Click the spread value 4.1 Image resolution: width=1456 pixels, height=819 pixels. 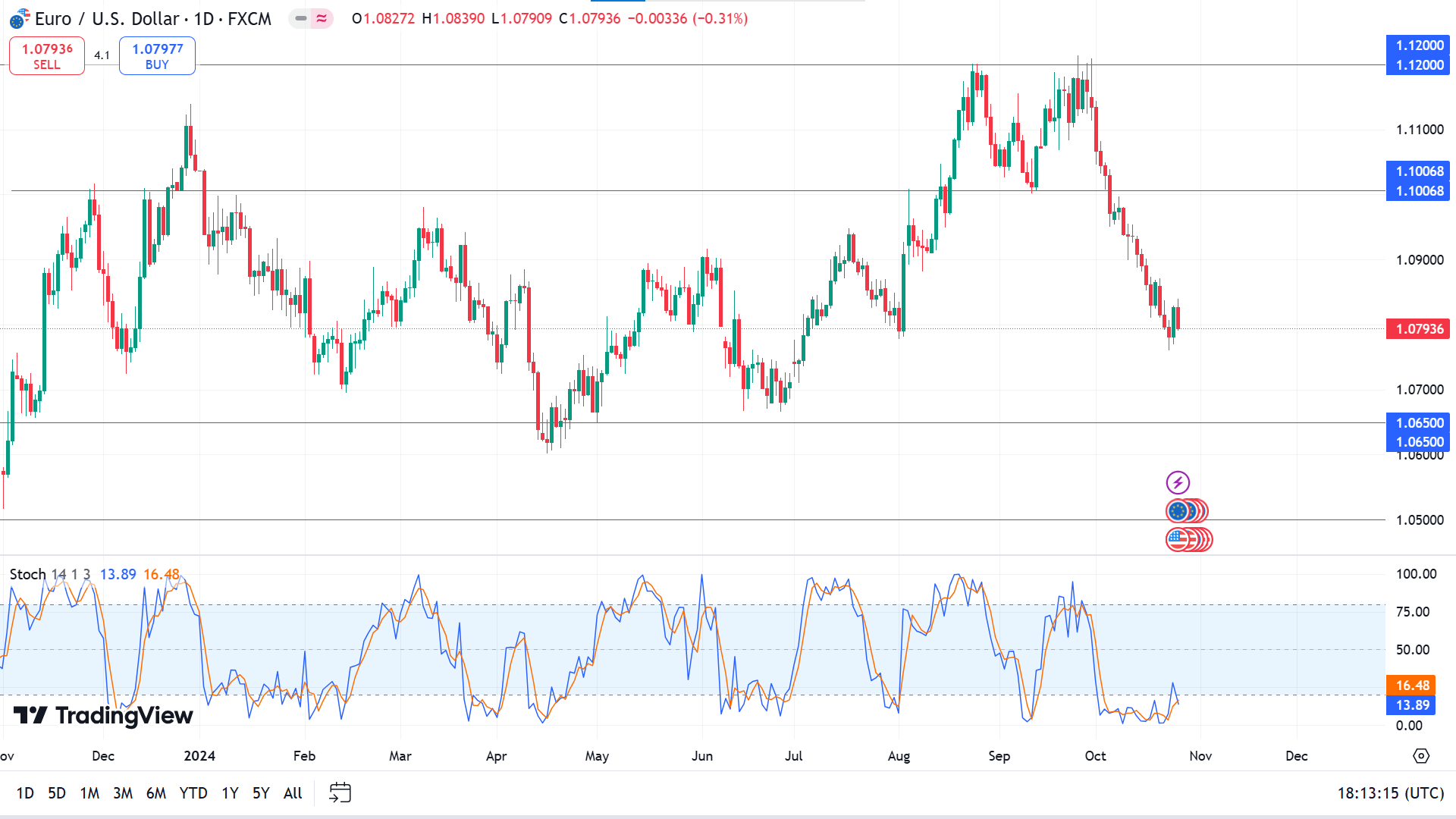[x=102, y=55]
